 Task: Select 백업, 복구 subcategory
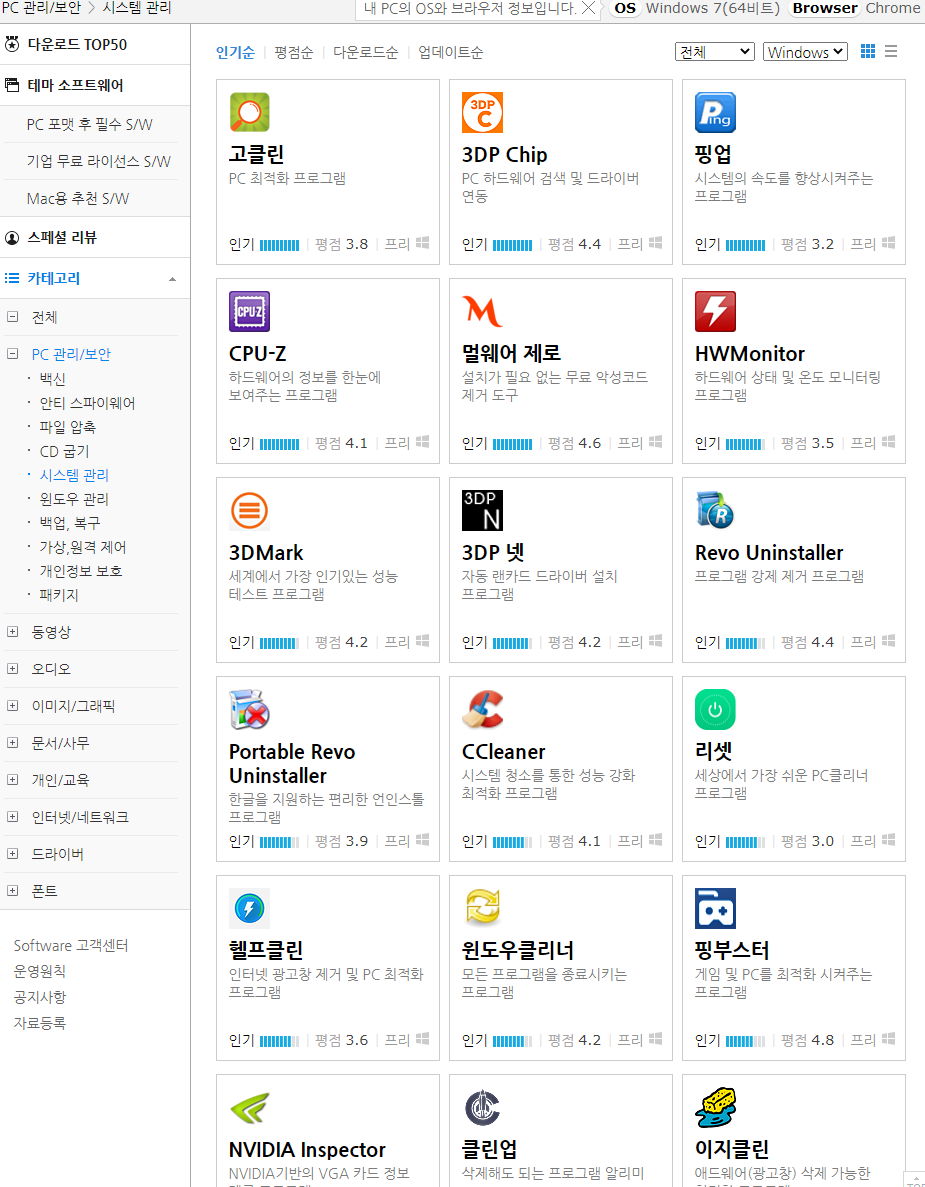(70, 523)
